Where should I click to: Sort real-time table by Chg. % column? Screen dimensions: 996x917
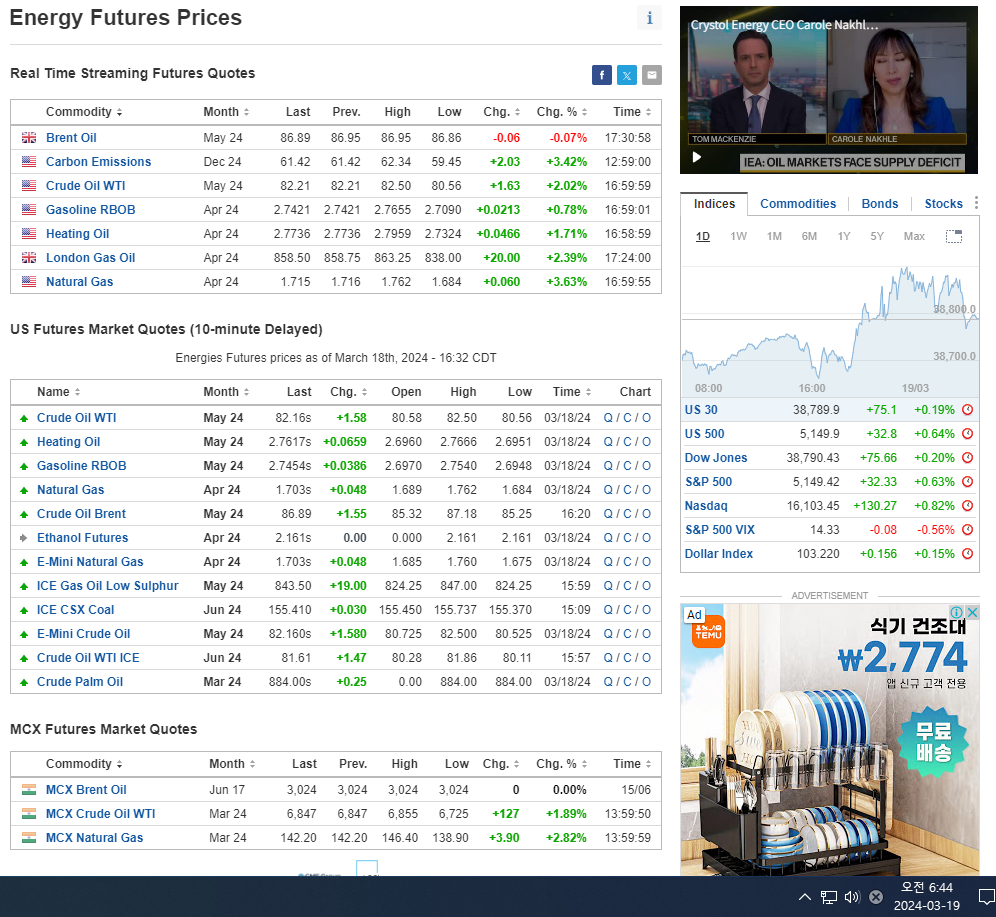[x=562, y=112]
